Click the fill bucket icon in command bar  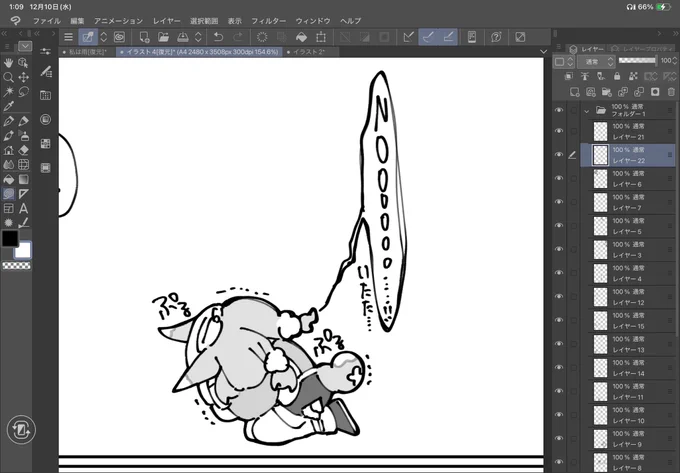tap(301, 37)
